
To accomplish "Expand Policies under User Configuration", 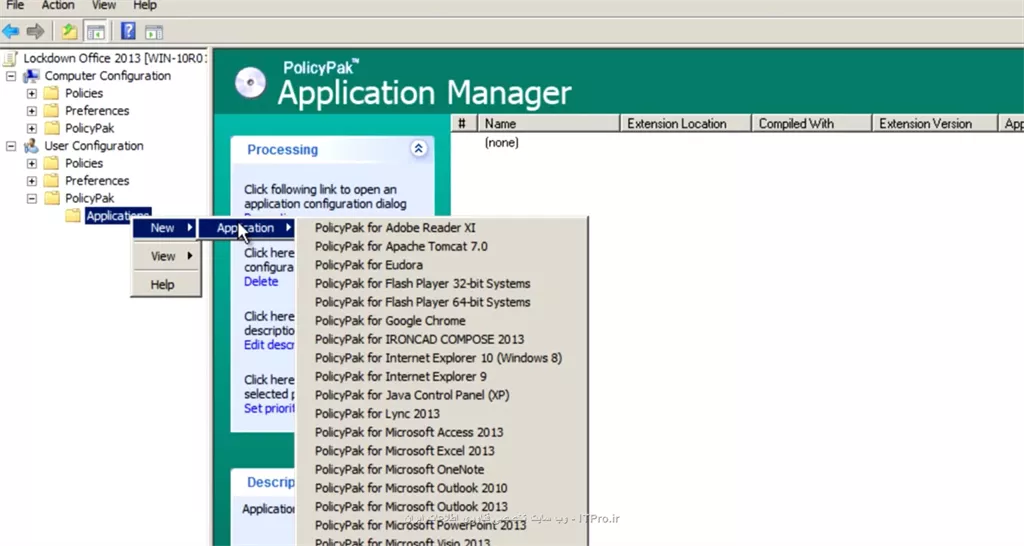I will pyautogui.click(x=31, y=163).
